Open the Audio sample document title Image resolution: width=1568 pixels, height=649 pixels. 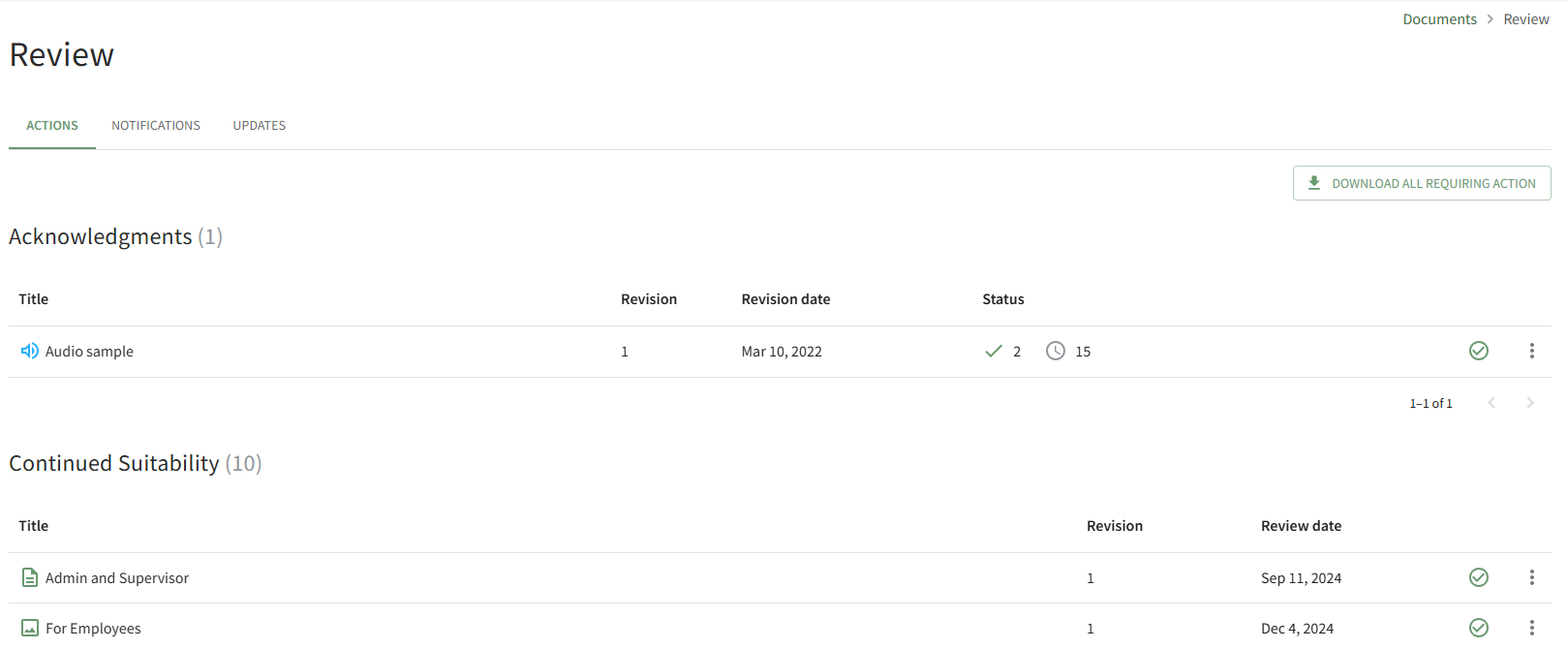(x=89, y=352)
